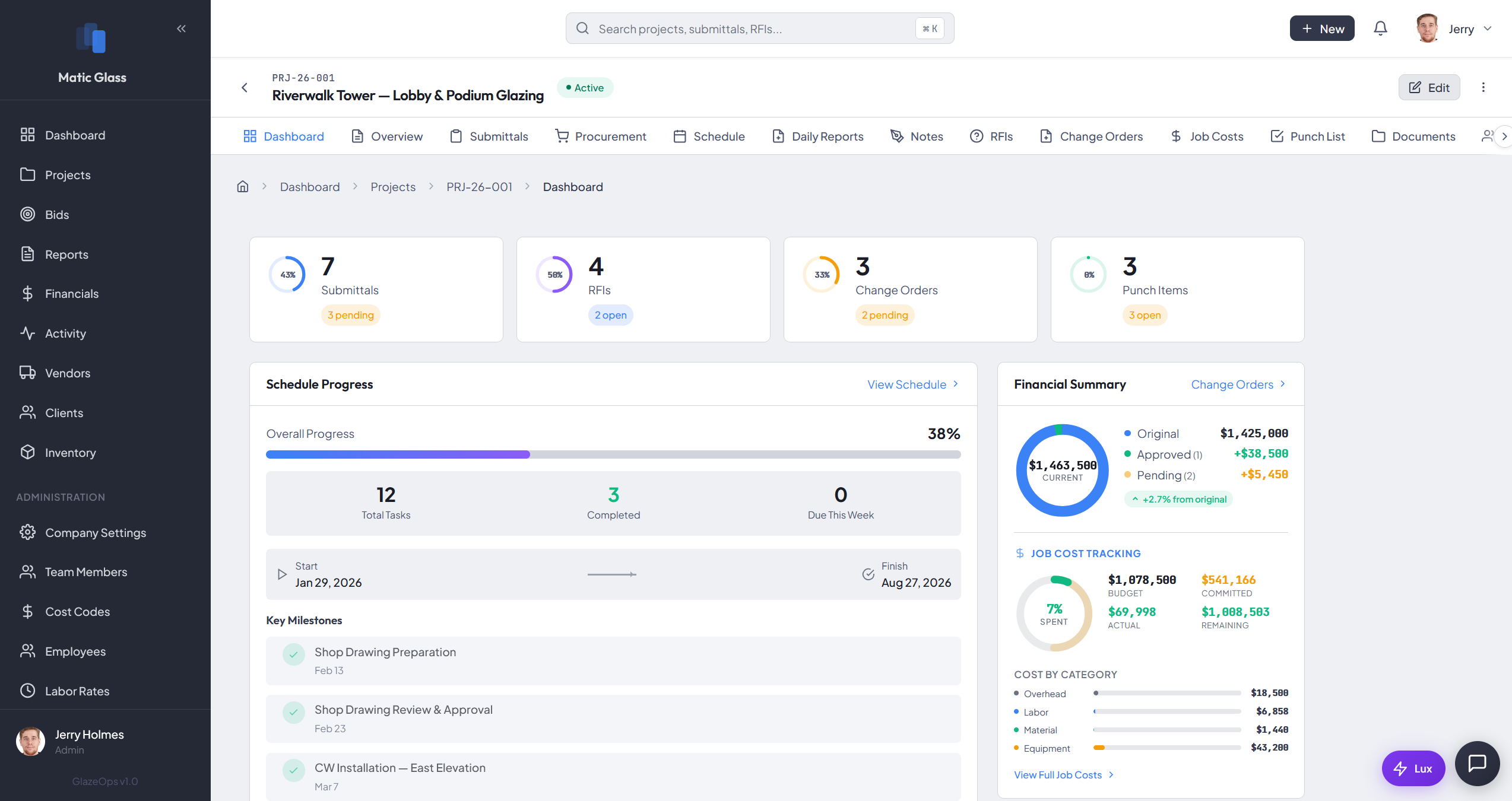
Task: Expand the more options menu next to Edit
Action: point(1483,87)
